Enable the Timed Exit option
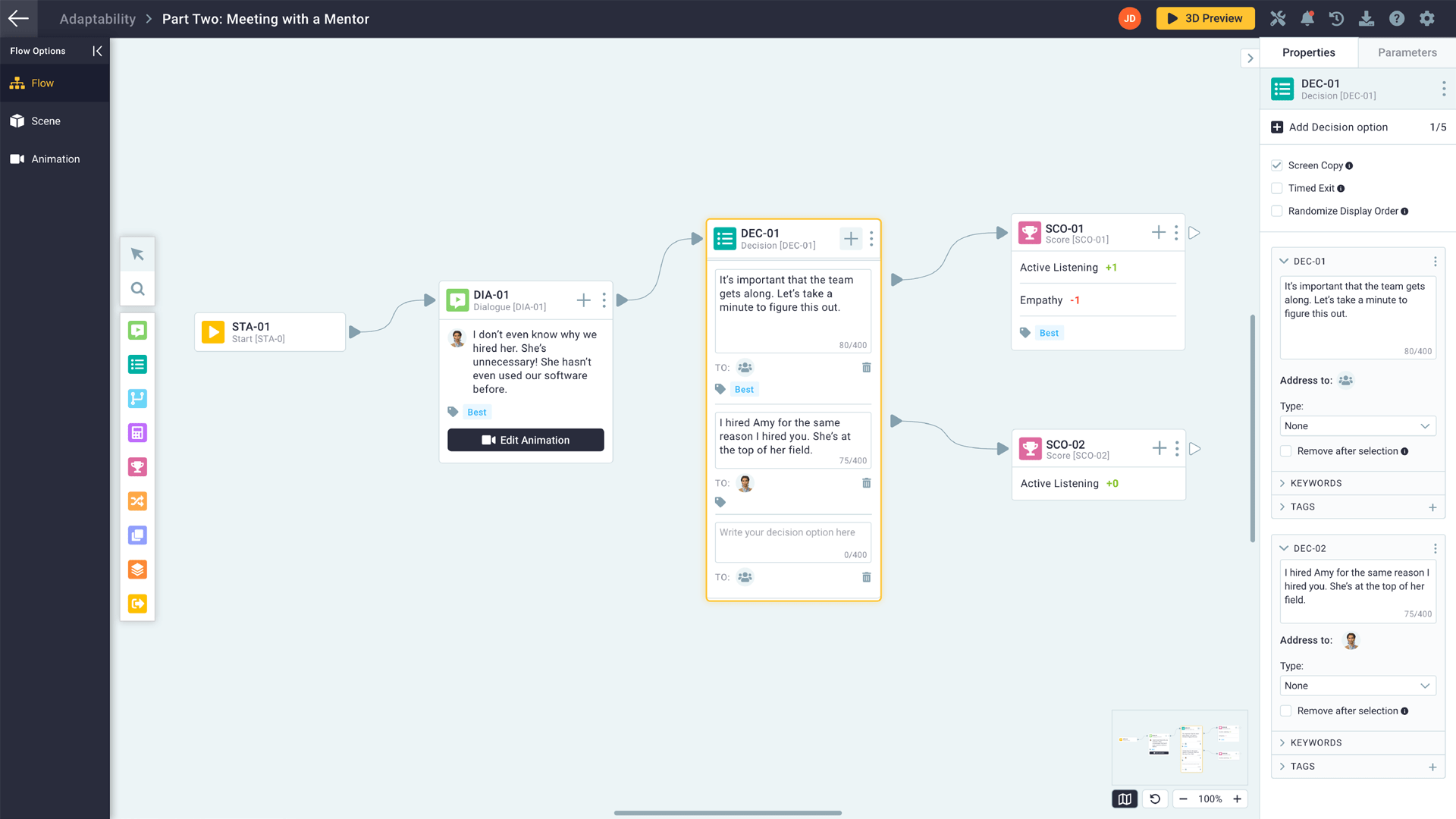 point(1277,188)
